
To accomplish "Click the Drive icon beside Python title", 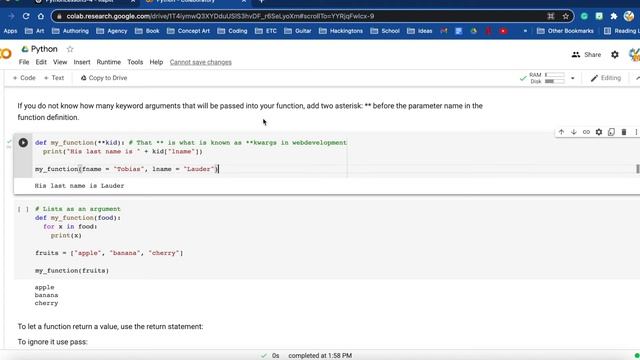I will 25,49.
